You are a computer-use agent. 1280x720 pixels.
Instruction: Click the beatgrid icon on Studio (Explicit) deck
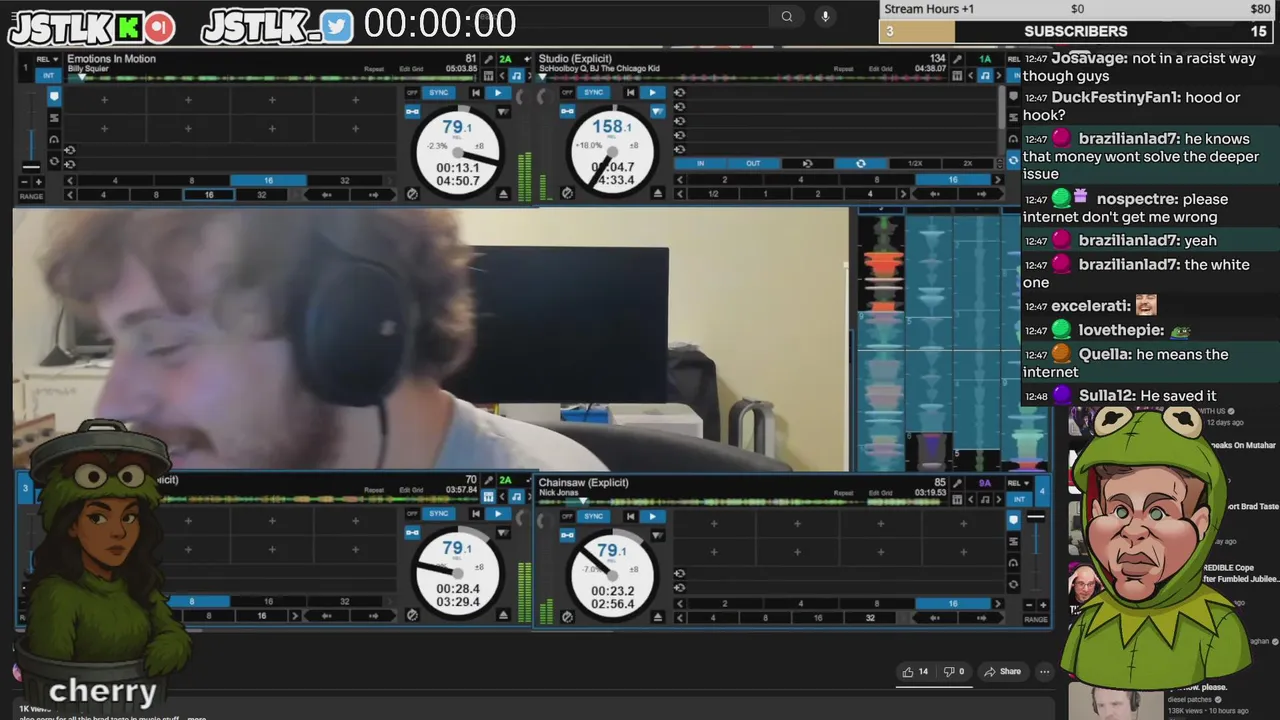[x=957, y=76]
